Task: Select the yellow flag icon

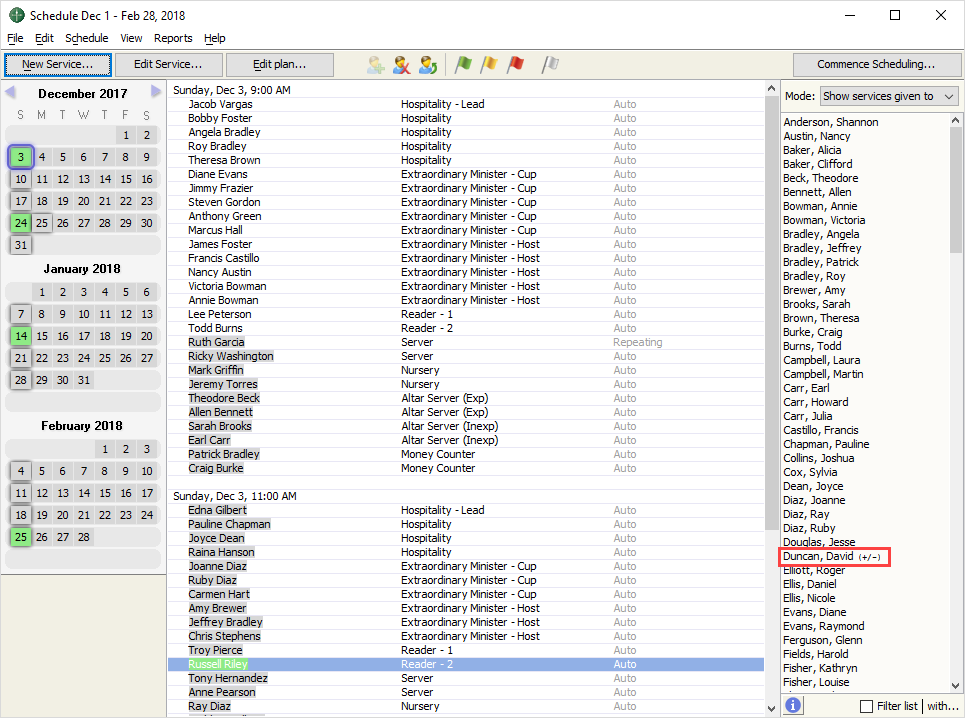Action: click(489, 65)
